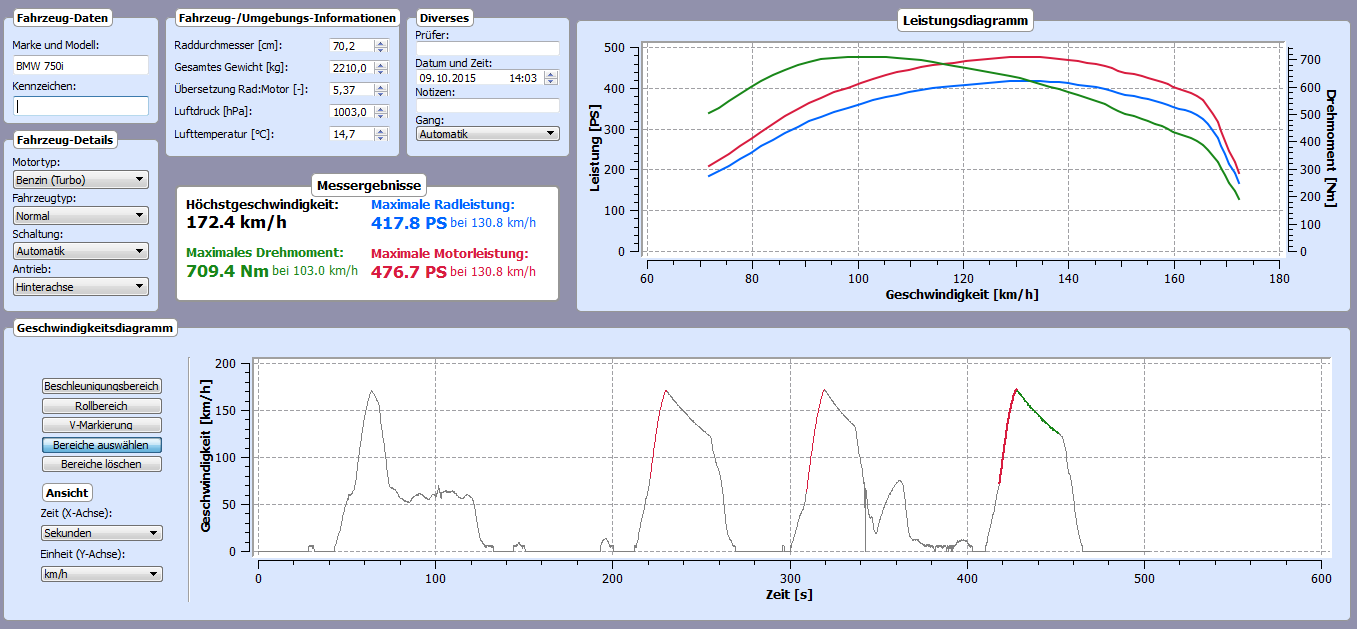Increase Übersetzung Rad:Motor using up arrow
Image resolution: width=1357 pixels, height=629 pixels.
[380, 86]
